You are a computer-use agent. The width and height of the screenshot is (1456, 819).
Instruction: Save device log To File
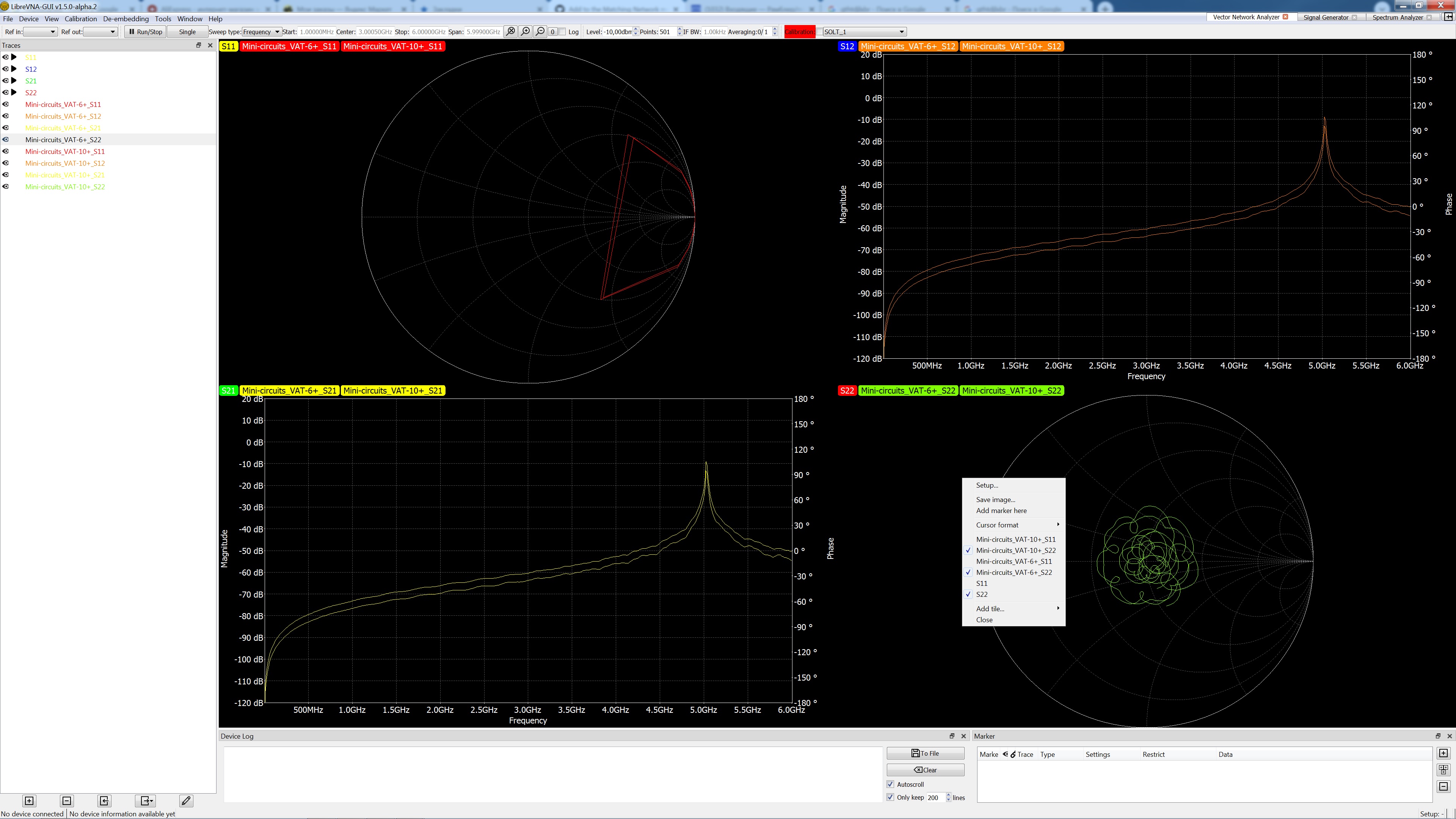[x=925, y=753]
